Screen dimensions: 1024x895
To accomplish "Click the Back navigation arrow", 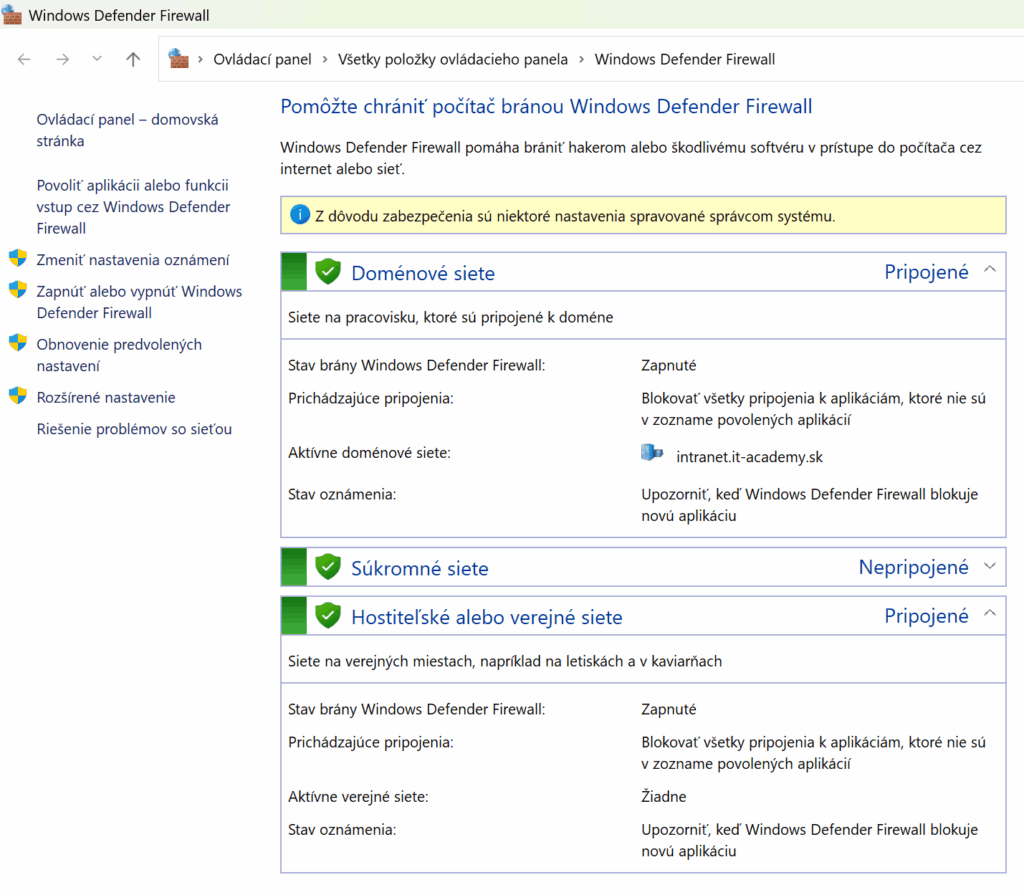I will [x=24, y=59].
